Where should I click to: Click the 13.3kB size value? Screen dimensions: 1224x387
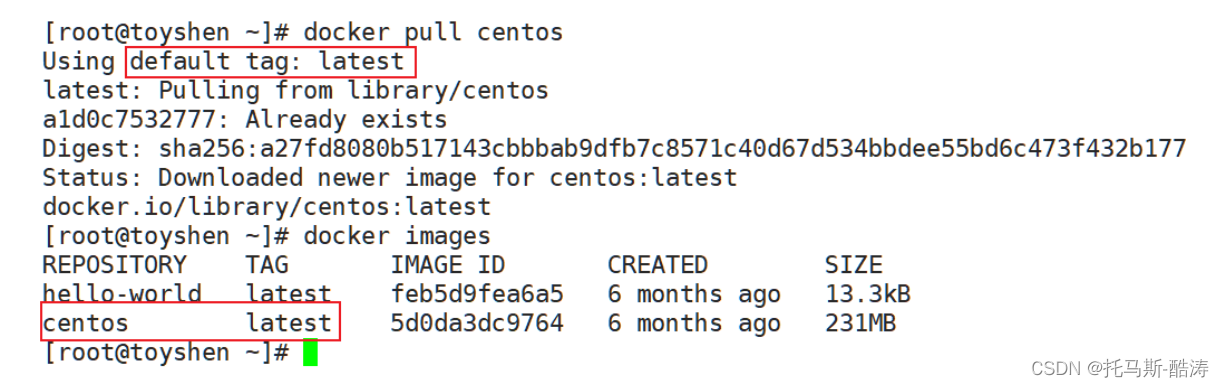click(867, 294)
